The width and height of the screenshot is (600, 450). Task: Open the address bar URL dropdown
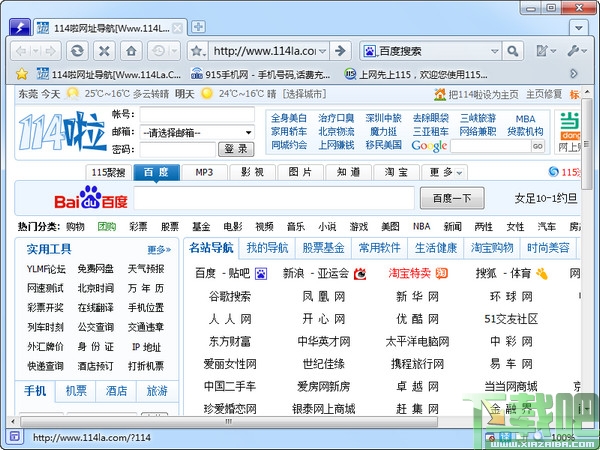(x=323, y=51)
